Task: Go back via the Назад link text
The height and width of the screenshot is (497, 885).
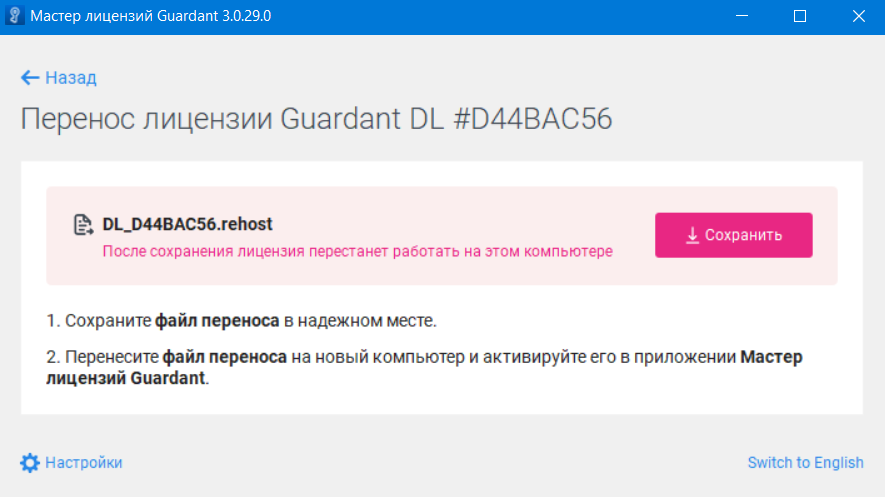Action: (x=71, y=78)
